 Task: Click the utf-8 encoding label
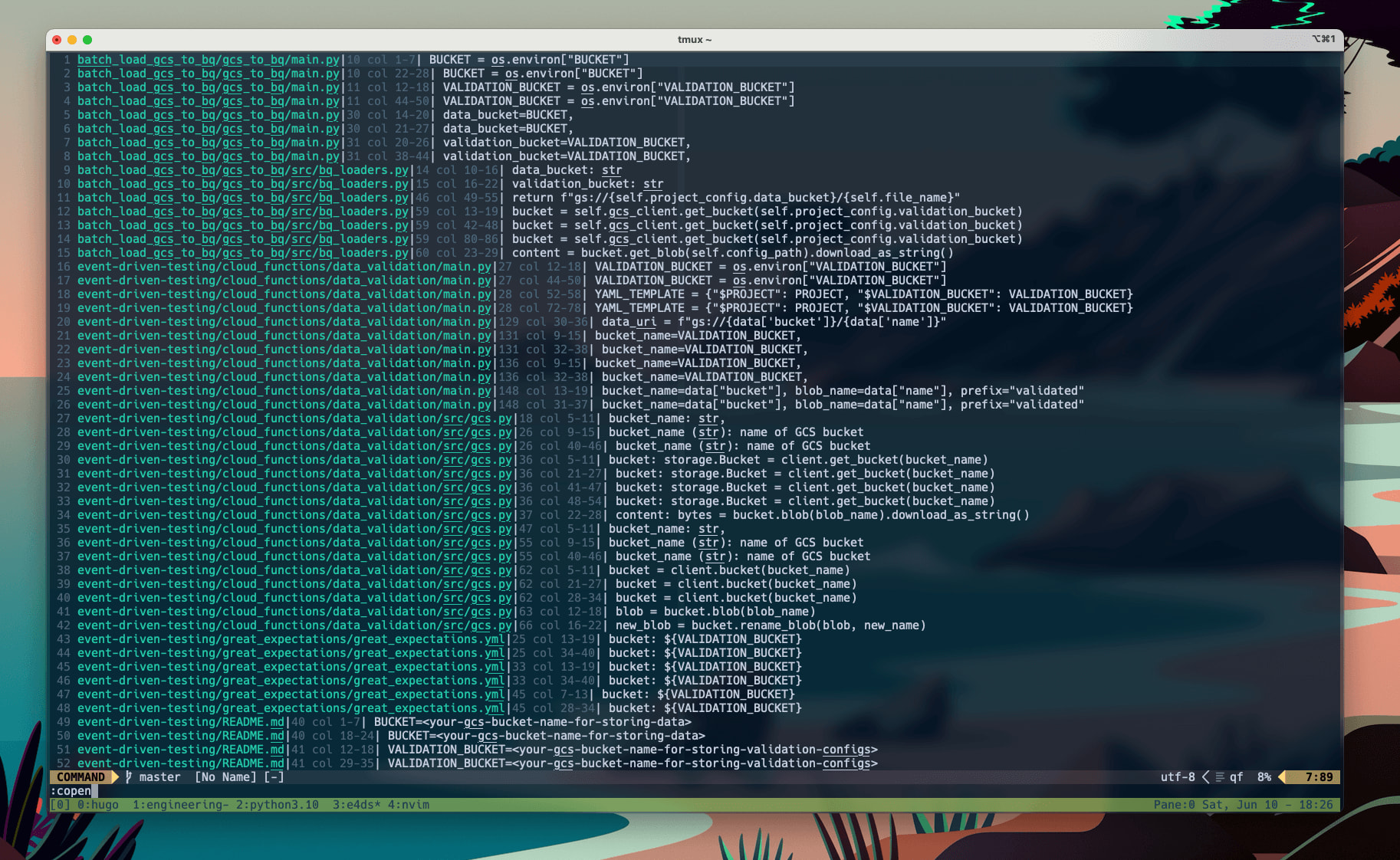pyautogui.click(x=1178, y=777)
